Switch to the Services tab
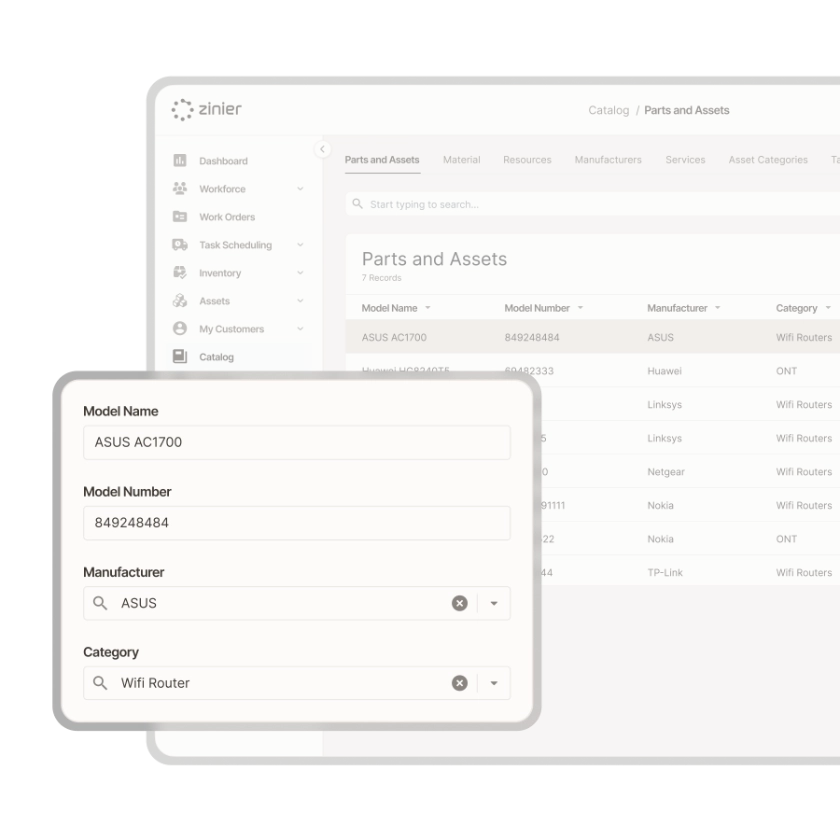This screenshot has height=840, width=840. [x=685, y=160]
